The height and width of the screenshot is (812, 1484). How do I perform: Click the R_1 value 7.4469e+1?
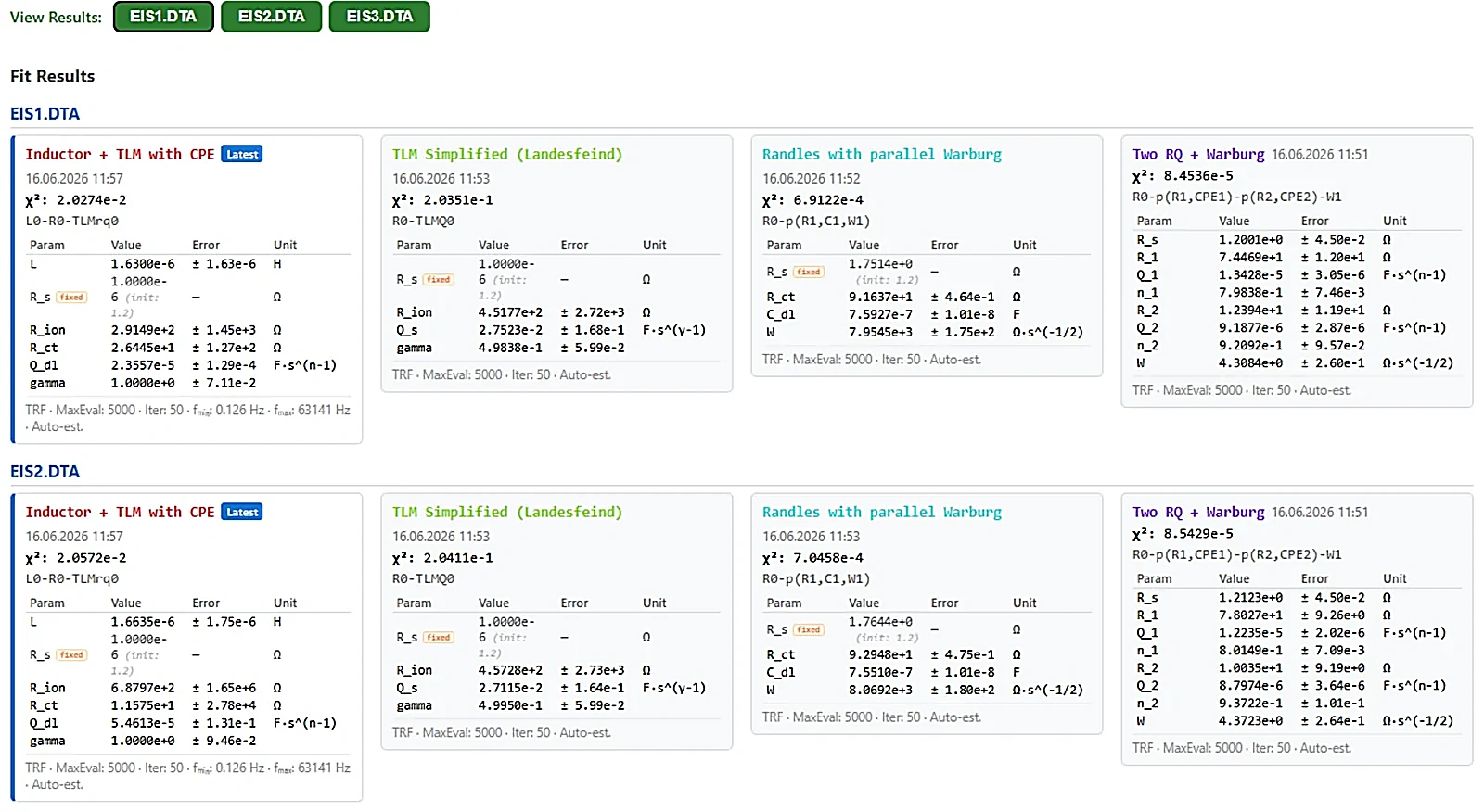click(x=1250, y=258)
